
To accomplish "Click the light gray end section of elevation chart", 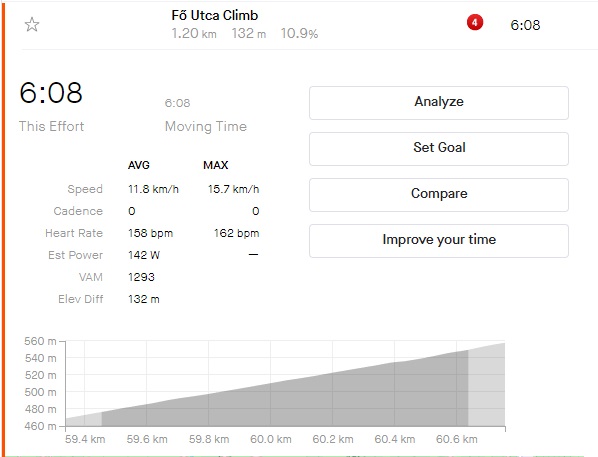I will (487, 385).
